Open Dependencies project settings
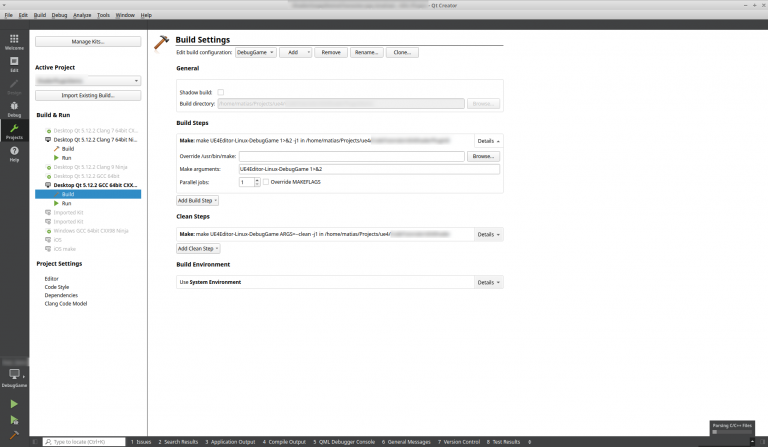 point(61,295)
